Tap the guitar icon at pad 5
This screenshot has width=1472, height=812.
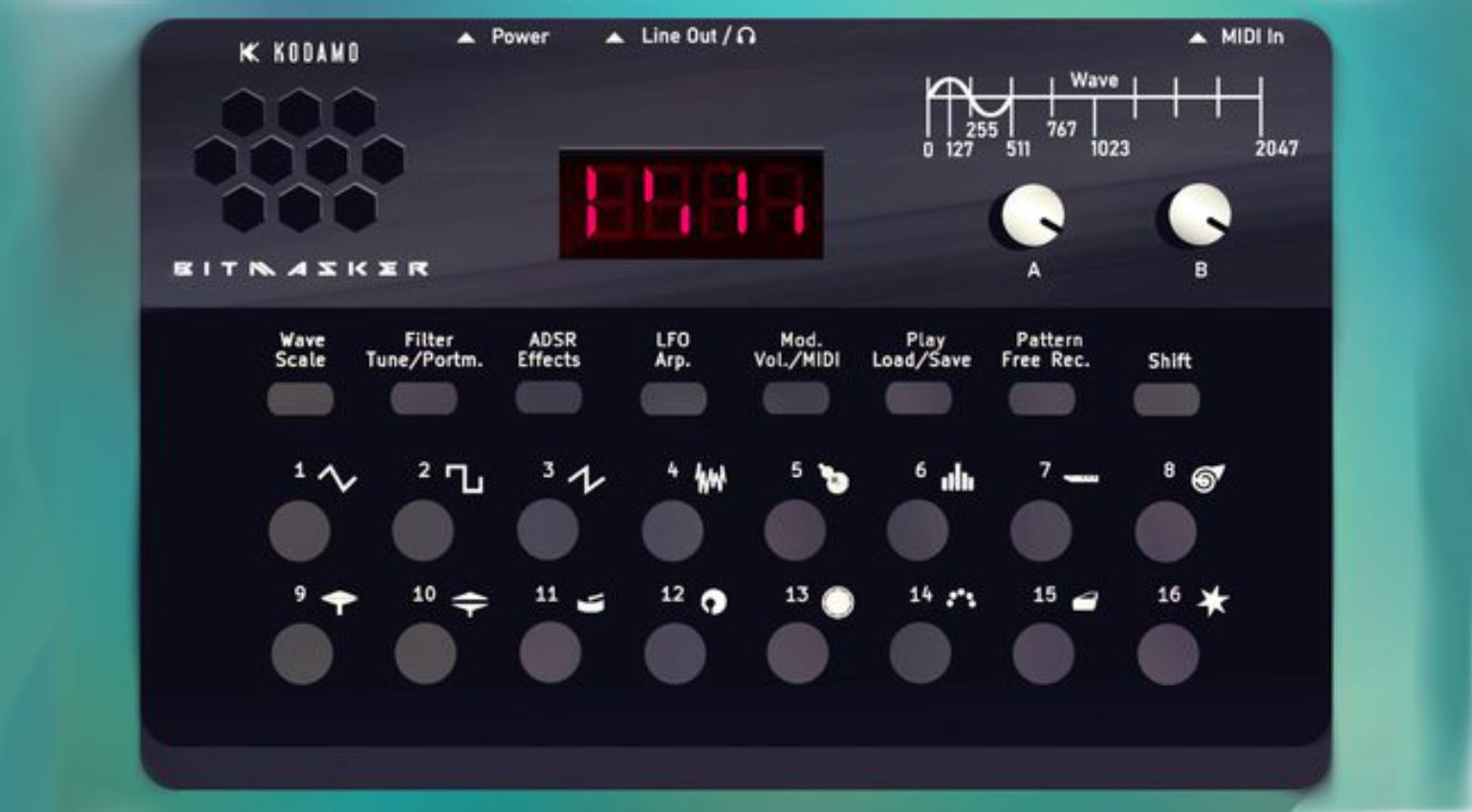tap(833, 478)
